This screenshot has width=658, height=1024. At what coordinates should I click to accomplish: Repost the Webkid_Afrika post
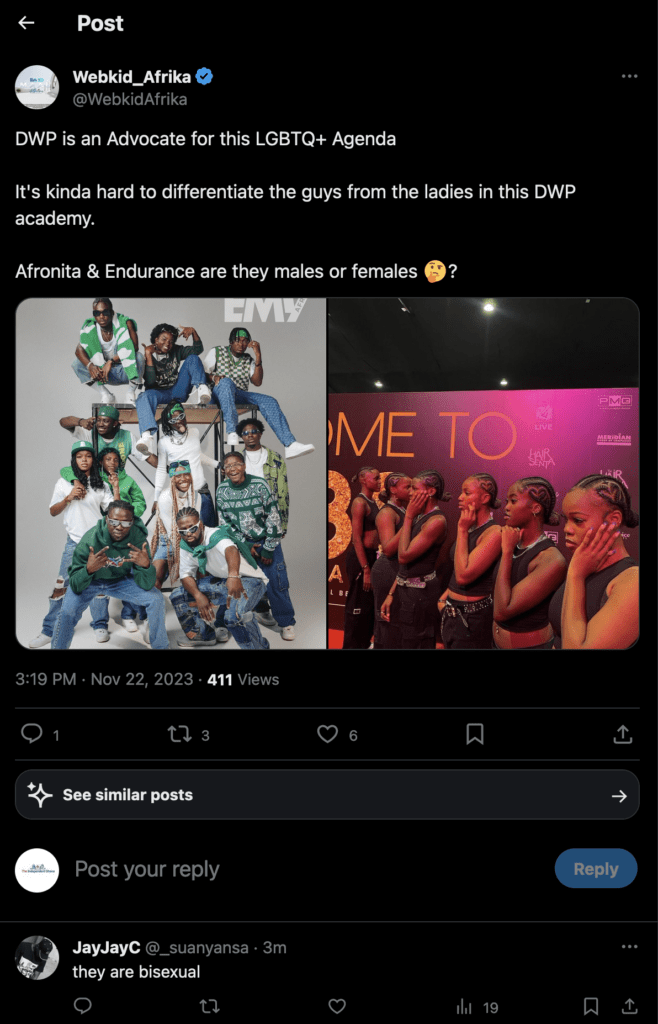click(x=178, y=734)
